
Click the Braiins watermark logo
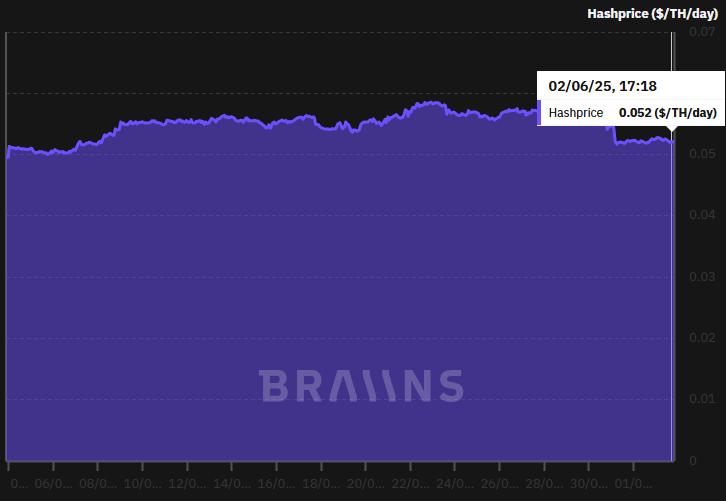coord(361,386)
